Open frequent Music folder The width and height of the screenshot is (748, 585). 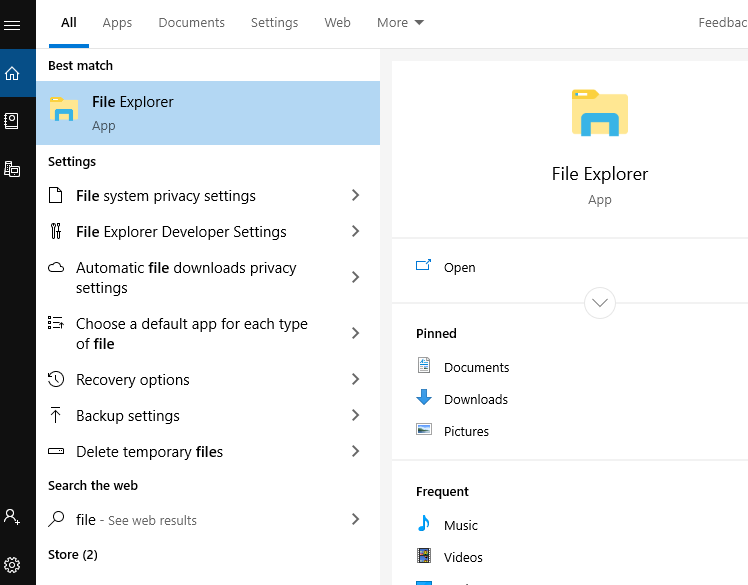460,525
